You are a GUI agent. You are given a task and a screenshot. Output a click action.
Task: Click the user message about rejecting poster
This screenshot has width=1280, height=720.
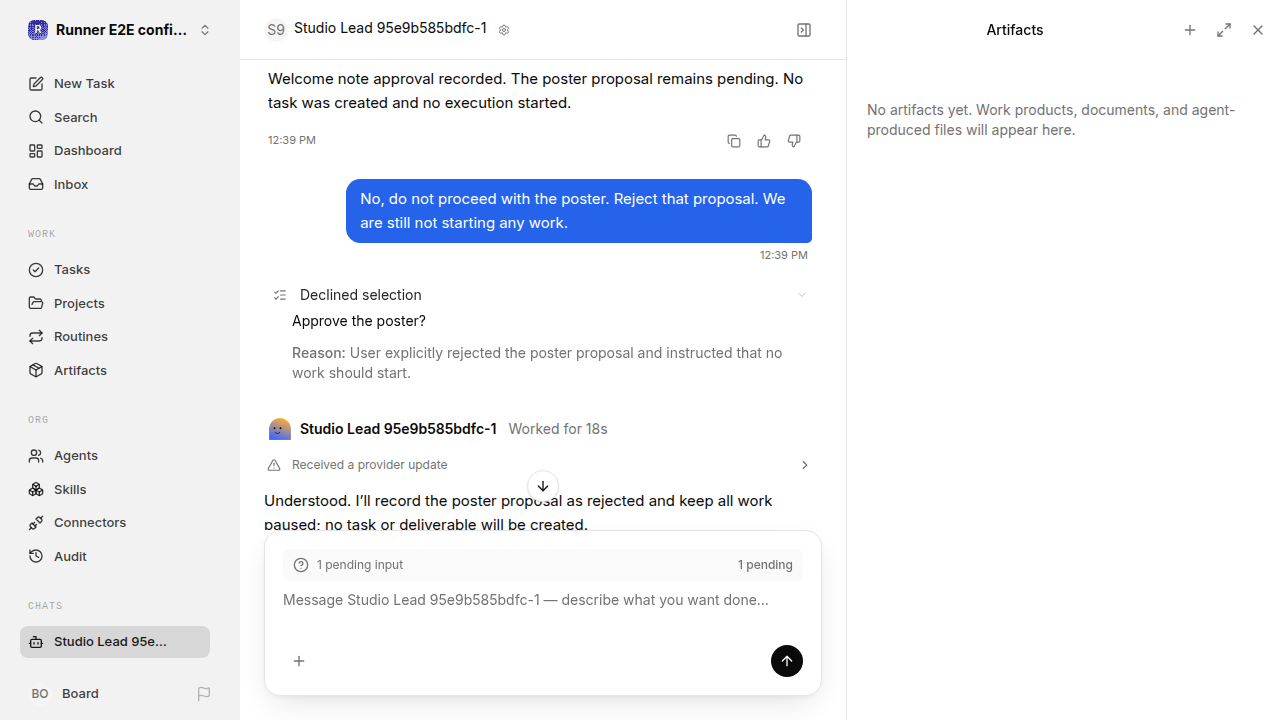click(x=579, y=211)
